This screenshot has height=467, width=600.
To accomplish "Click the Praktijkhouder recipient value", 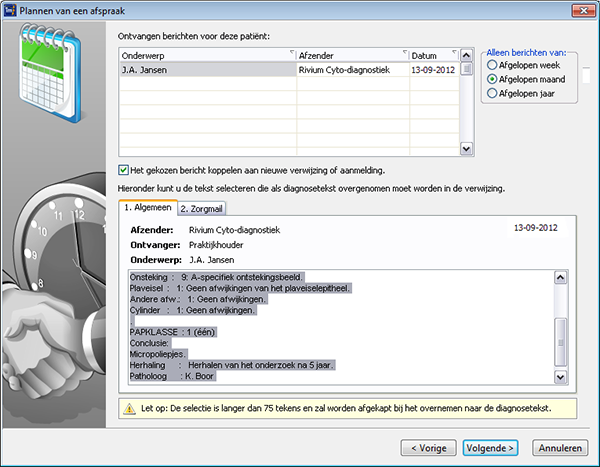I will pyautogui.click(x=216, y=245).
